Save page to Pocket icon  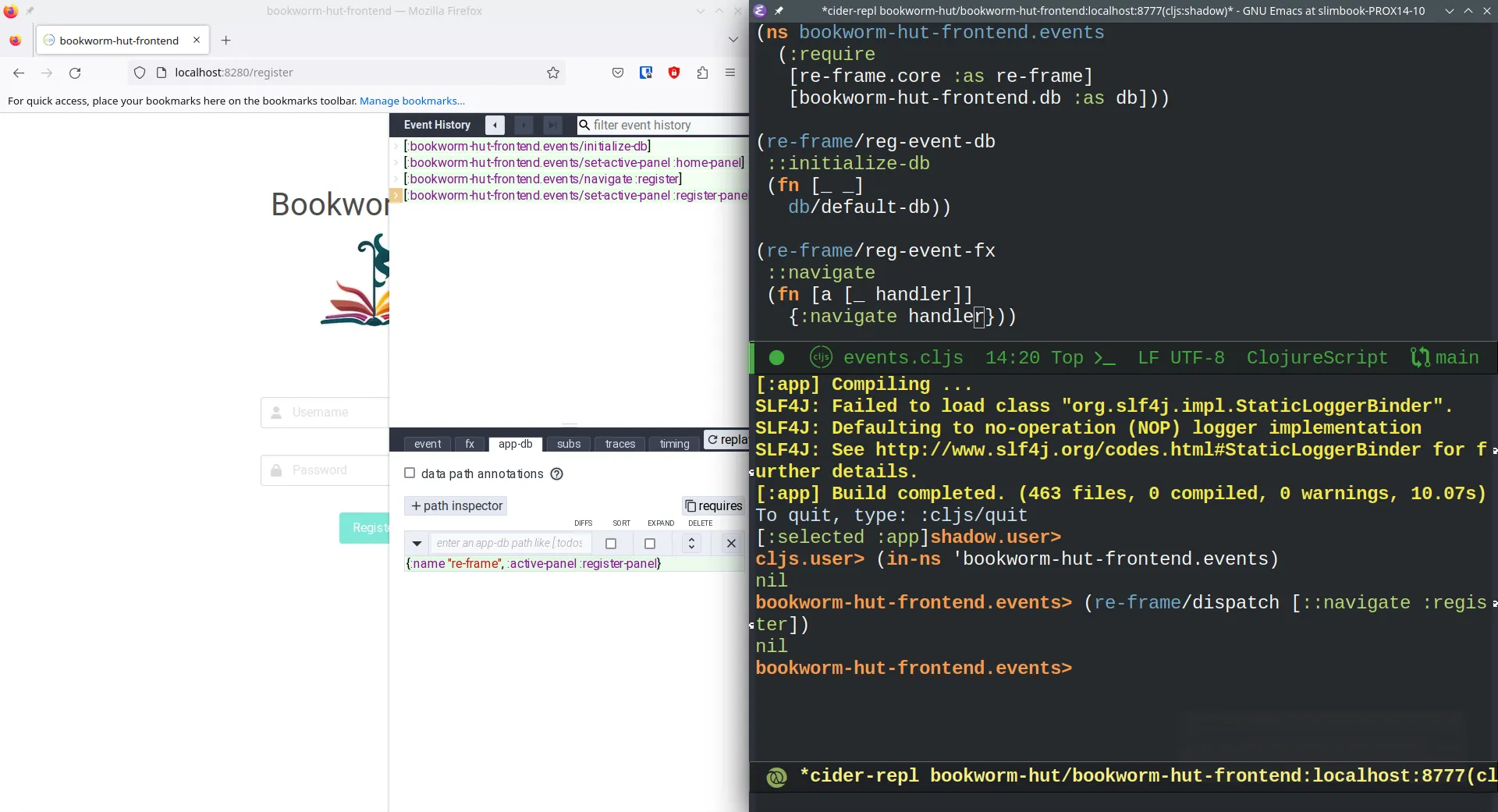(618, 73)
